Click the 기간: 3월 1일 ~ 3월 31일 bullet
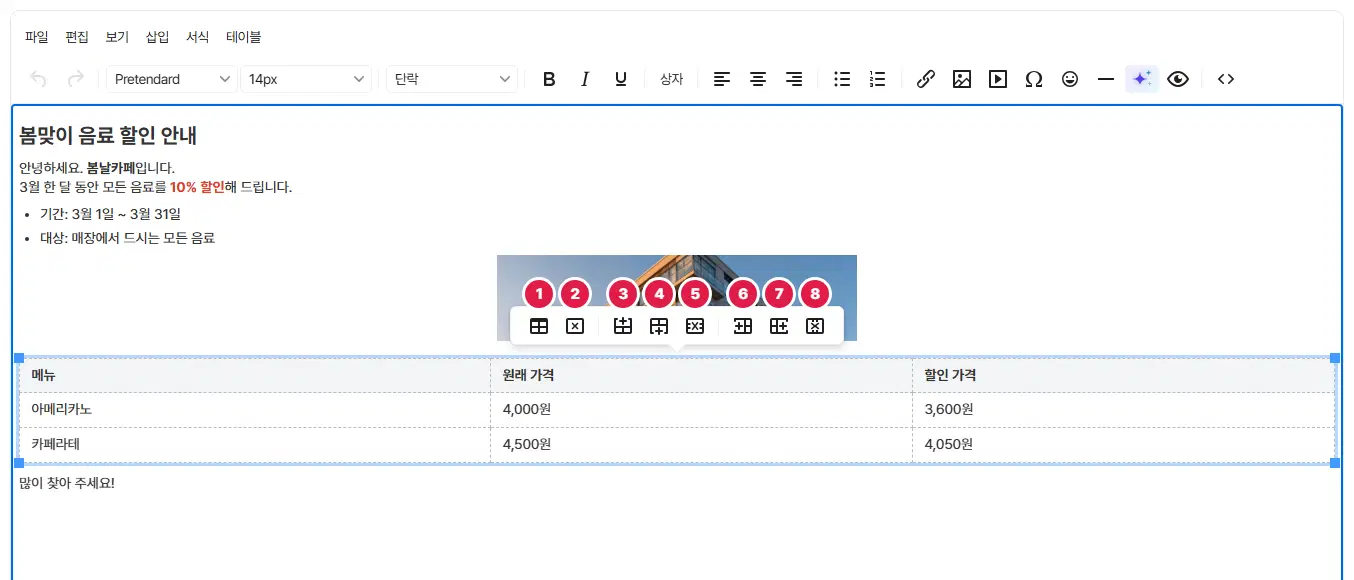Screen dimensions: 1354x580 110,214
